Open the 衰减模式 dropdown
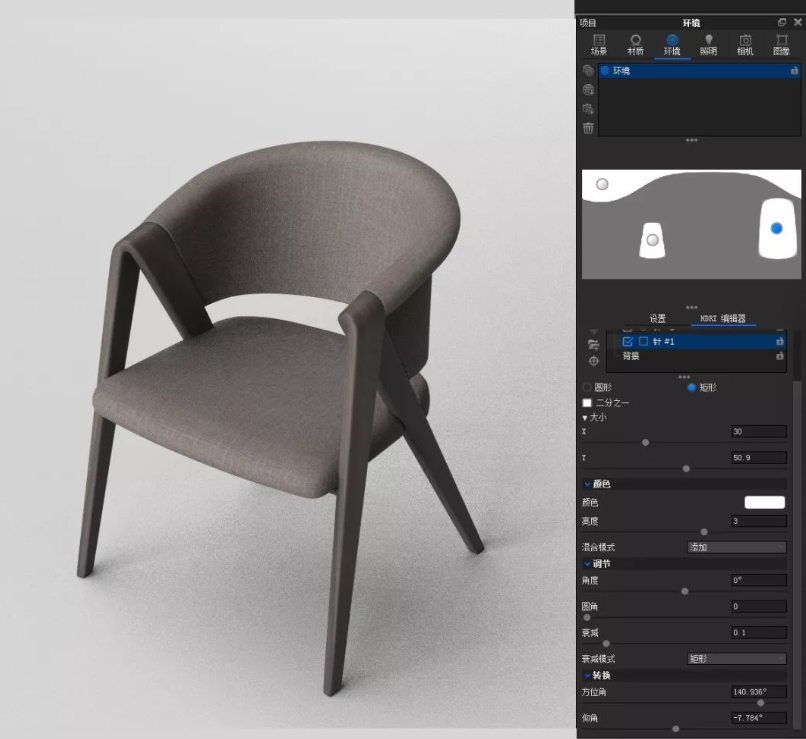 (x=736, y=659)
